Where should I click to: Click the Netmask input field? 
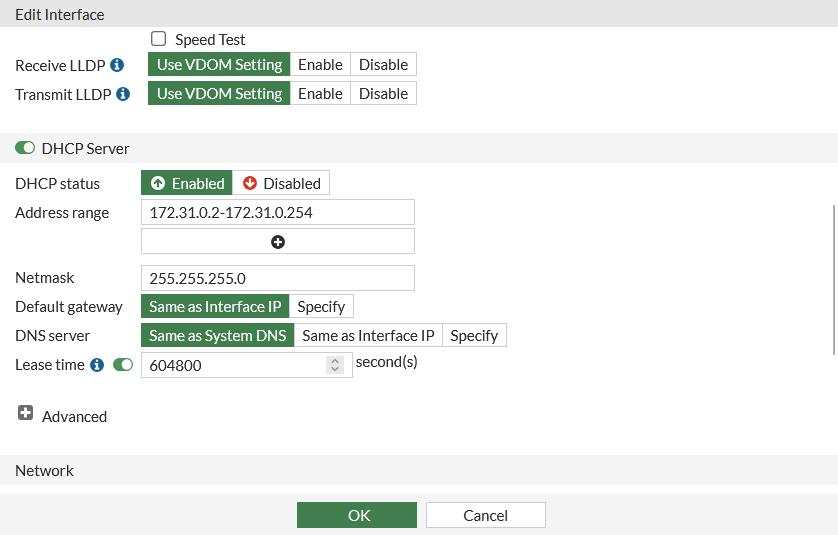click(x=278, y=278)
